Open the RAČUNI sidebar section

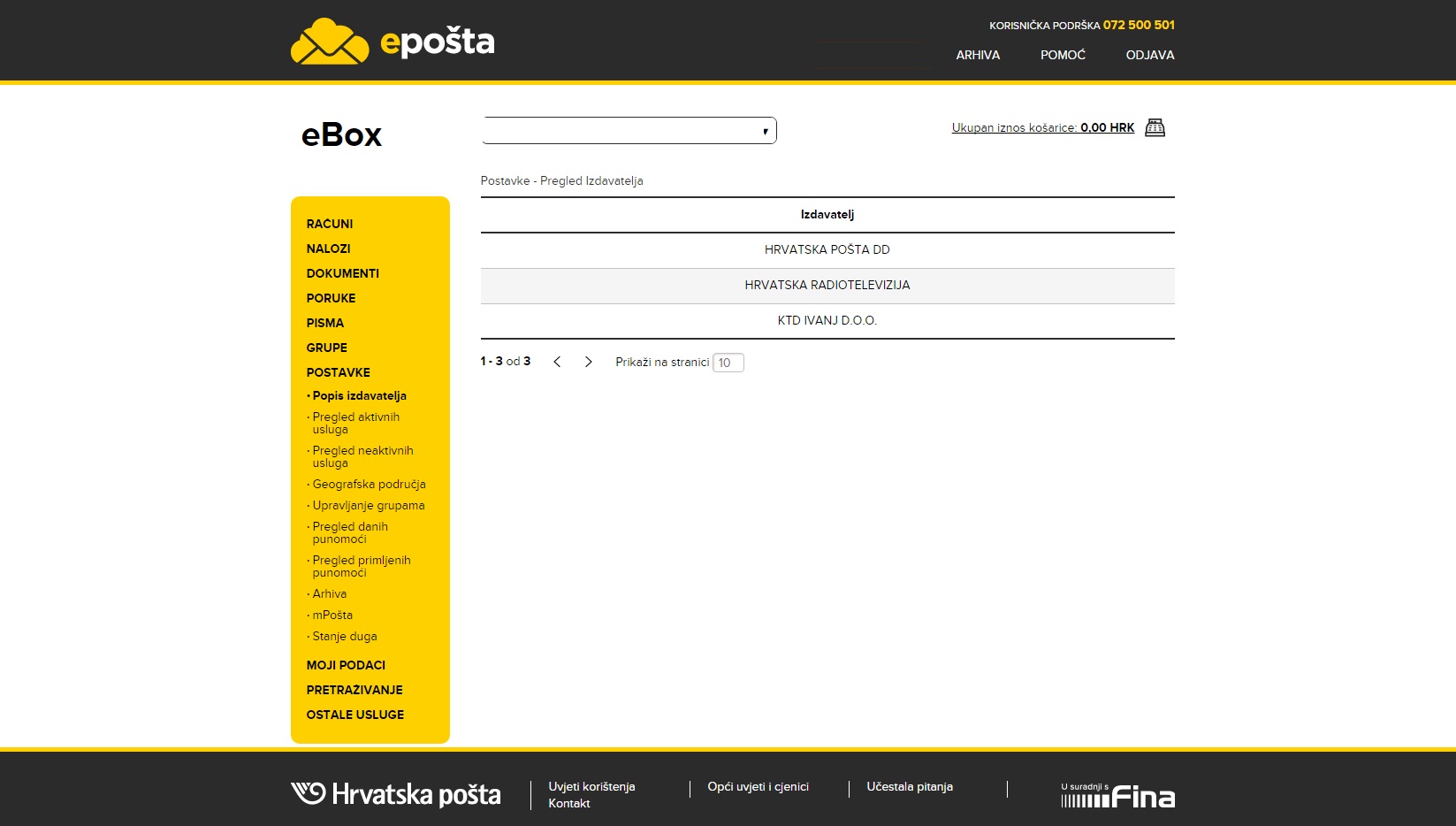coord(330,224)
